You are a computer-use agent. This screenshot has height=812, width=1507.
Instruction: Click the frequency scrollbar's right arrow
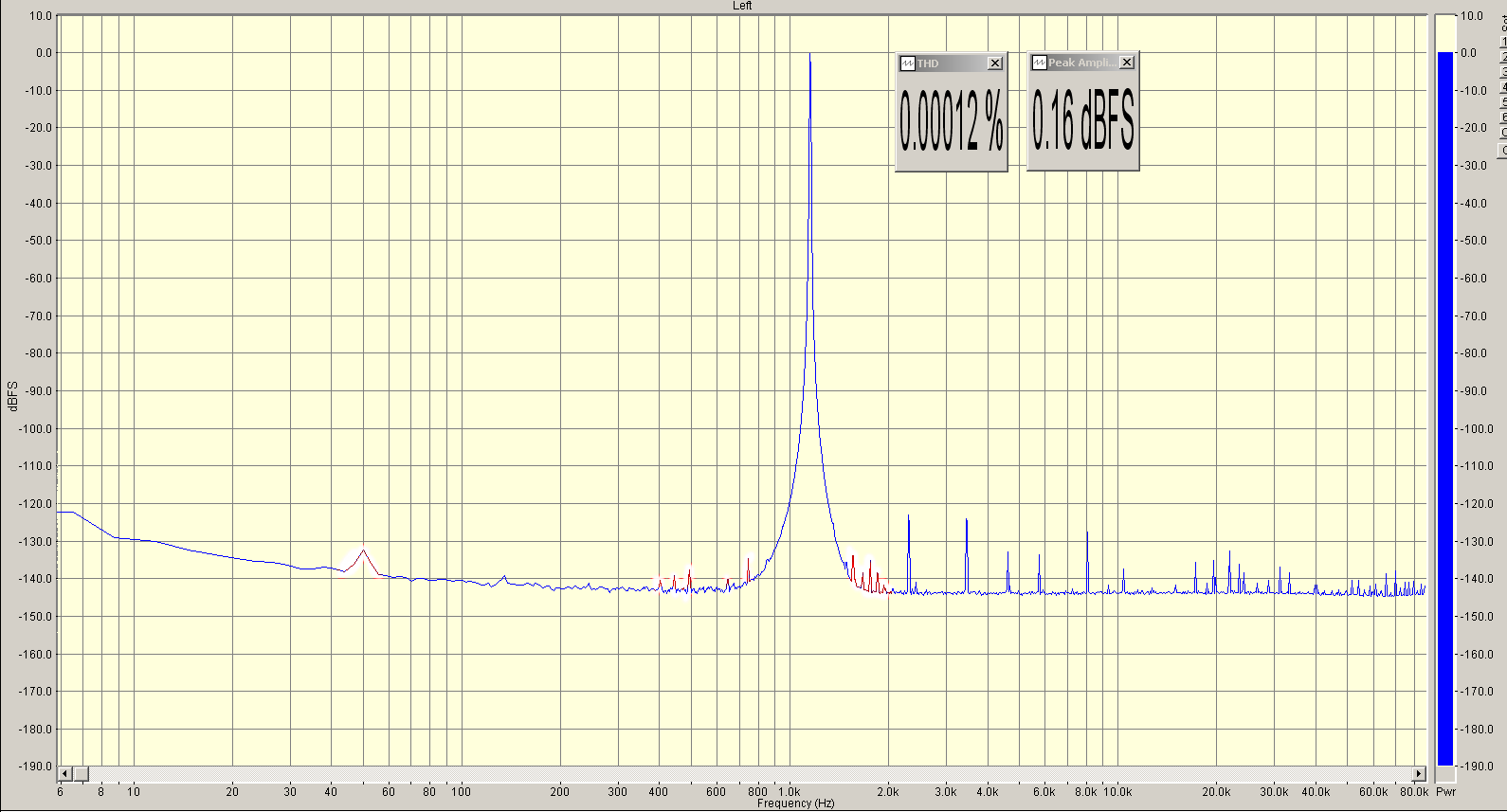click(1419, 773)
